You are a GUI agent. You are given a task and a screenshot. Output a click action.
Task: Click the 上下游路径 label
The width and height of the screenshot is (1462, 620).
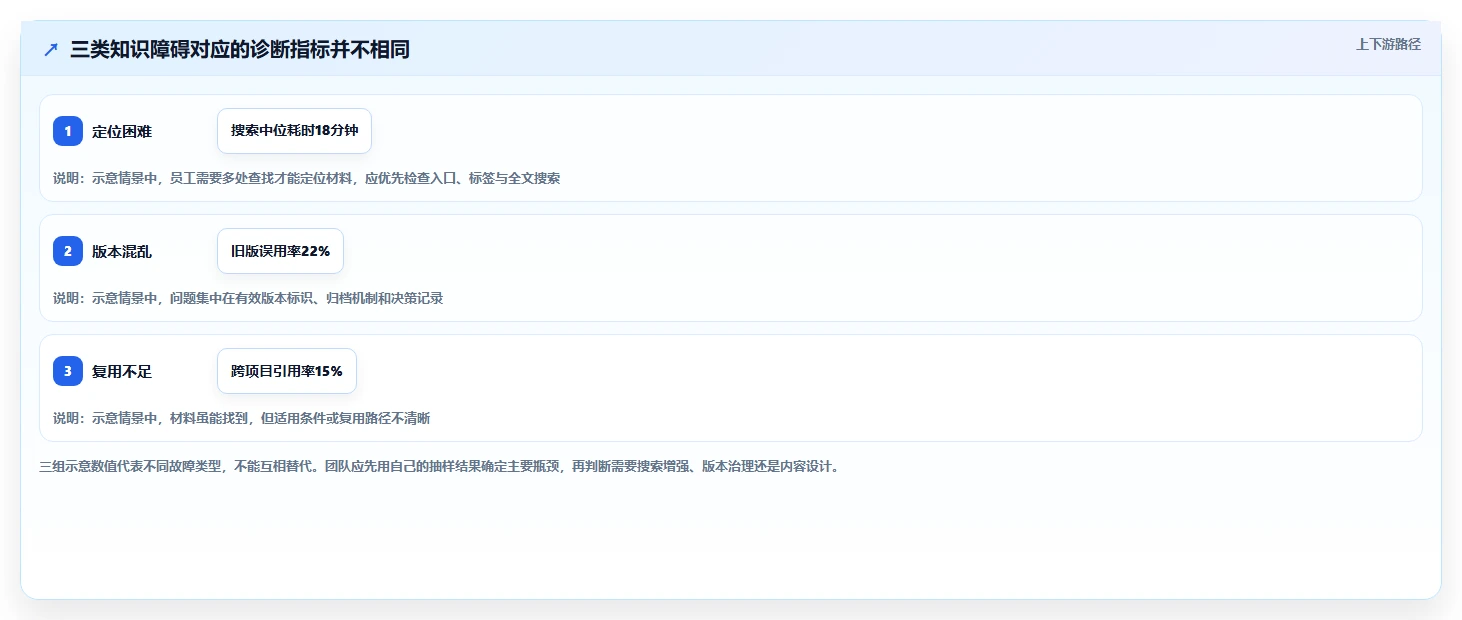coord(1388,44)
